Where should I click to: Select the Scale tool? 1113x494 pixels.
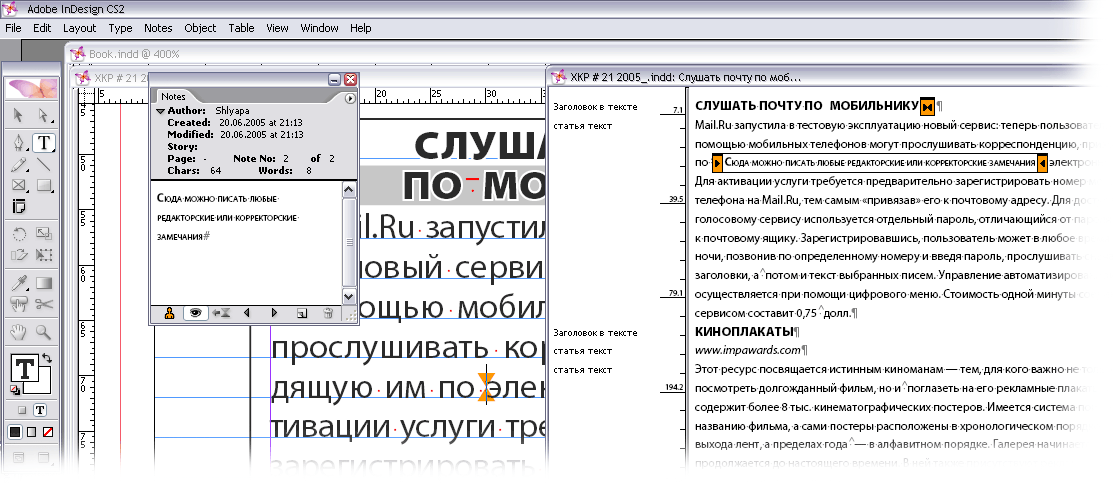pos(44,234)
